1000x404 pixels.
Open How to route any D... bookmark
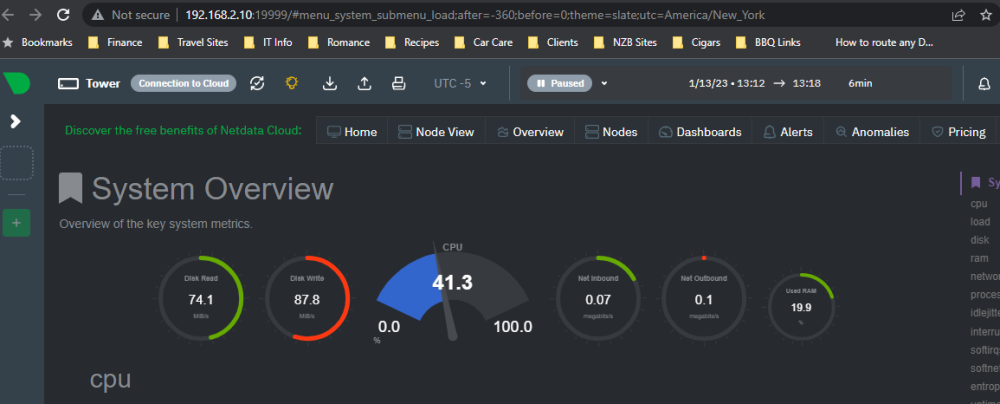(x=884, y=43)
